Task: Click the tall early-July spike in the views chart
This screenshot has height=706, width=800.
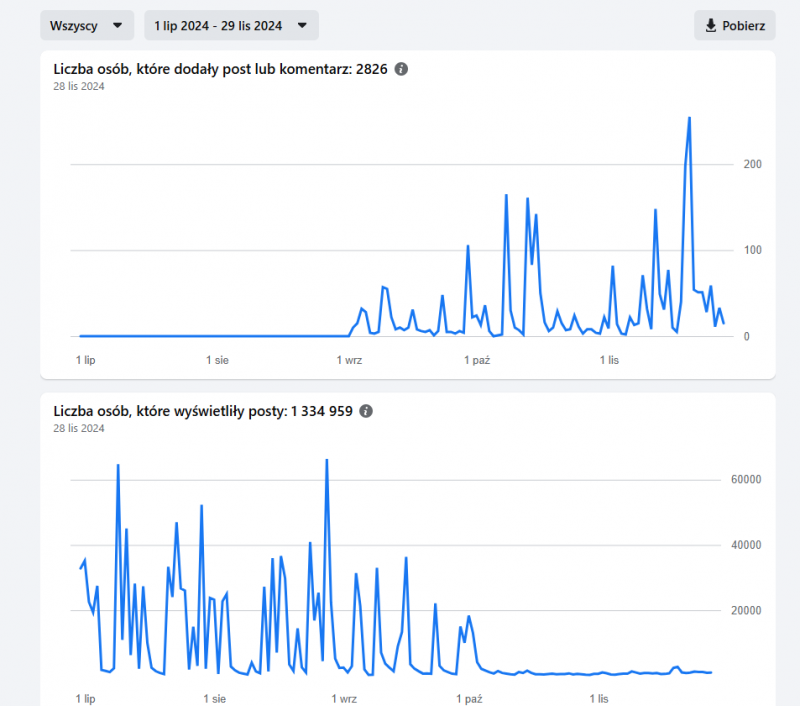Action: (118, 466)
